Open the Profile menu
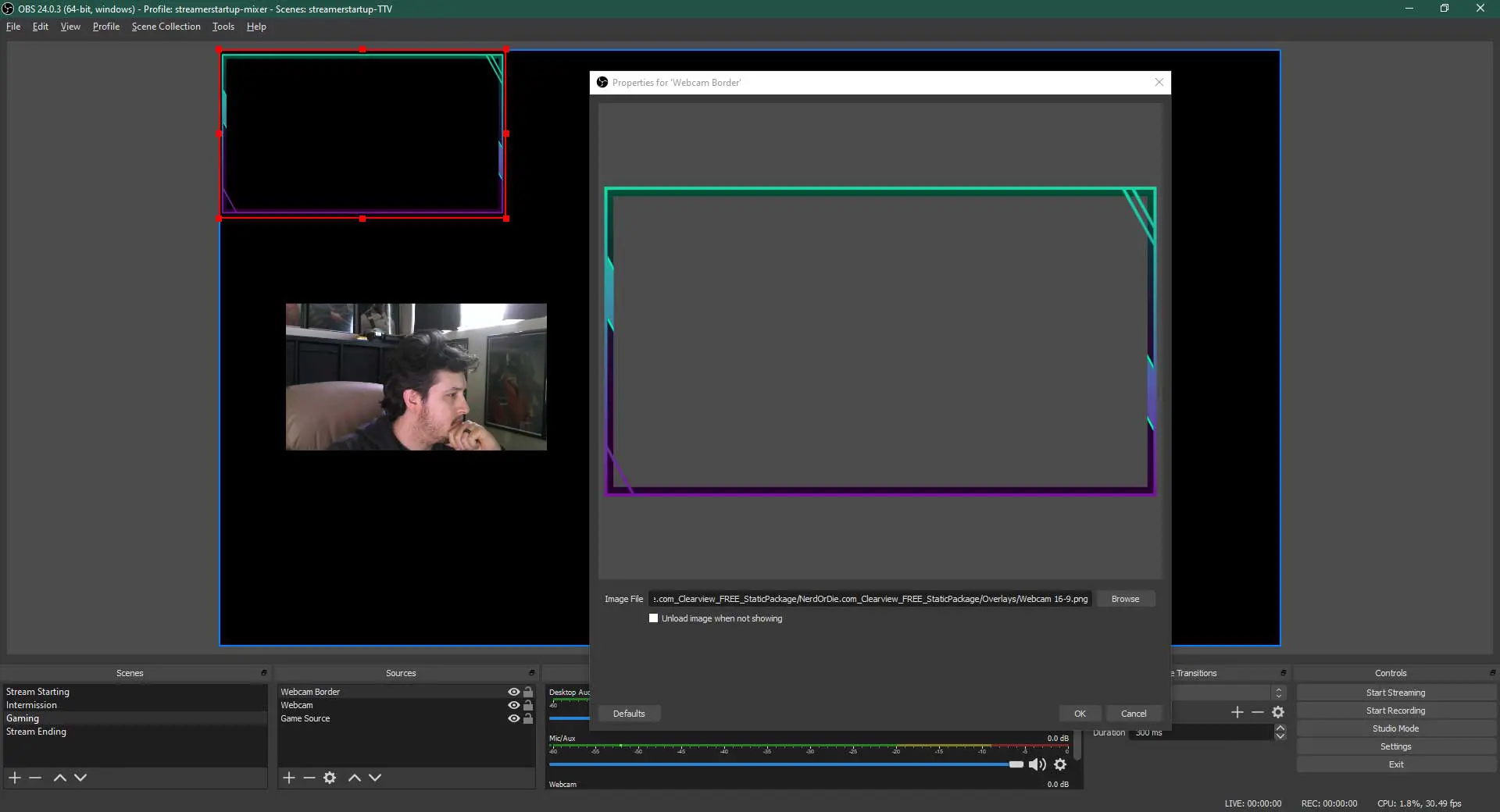This screenshot has height=812, width=1500. click(x=106, y=27)
